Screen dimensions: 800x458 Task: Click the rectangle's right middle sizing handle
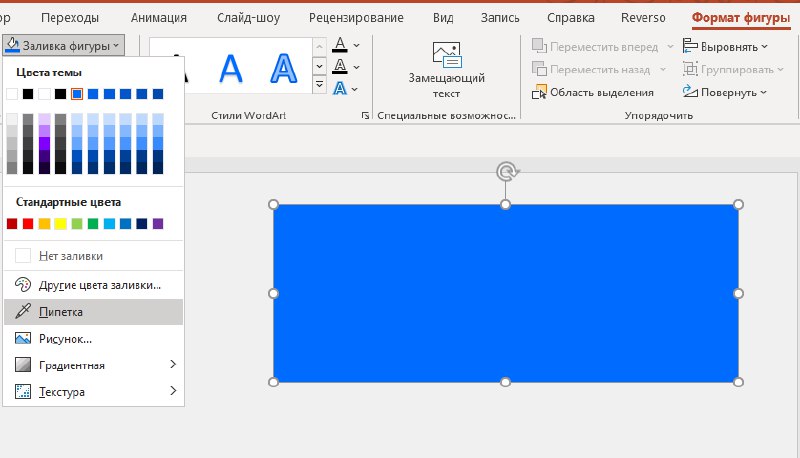point(738,293)
